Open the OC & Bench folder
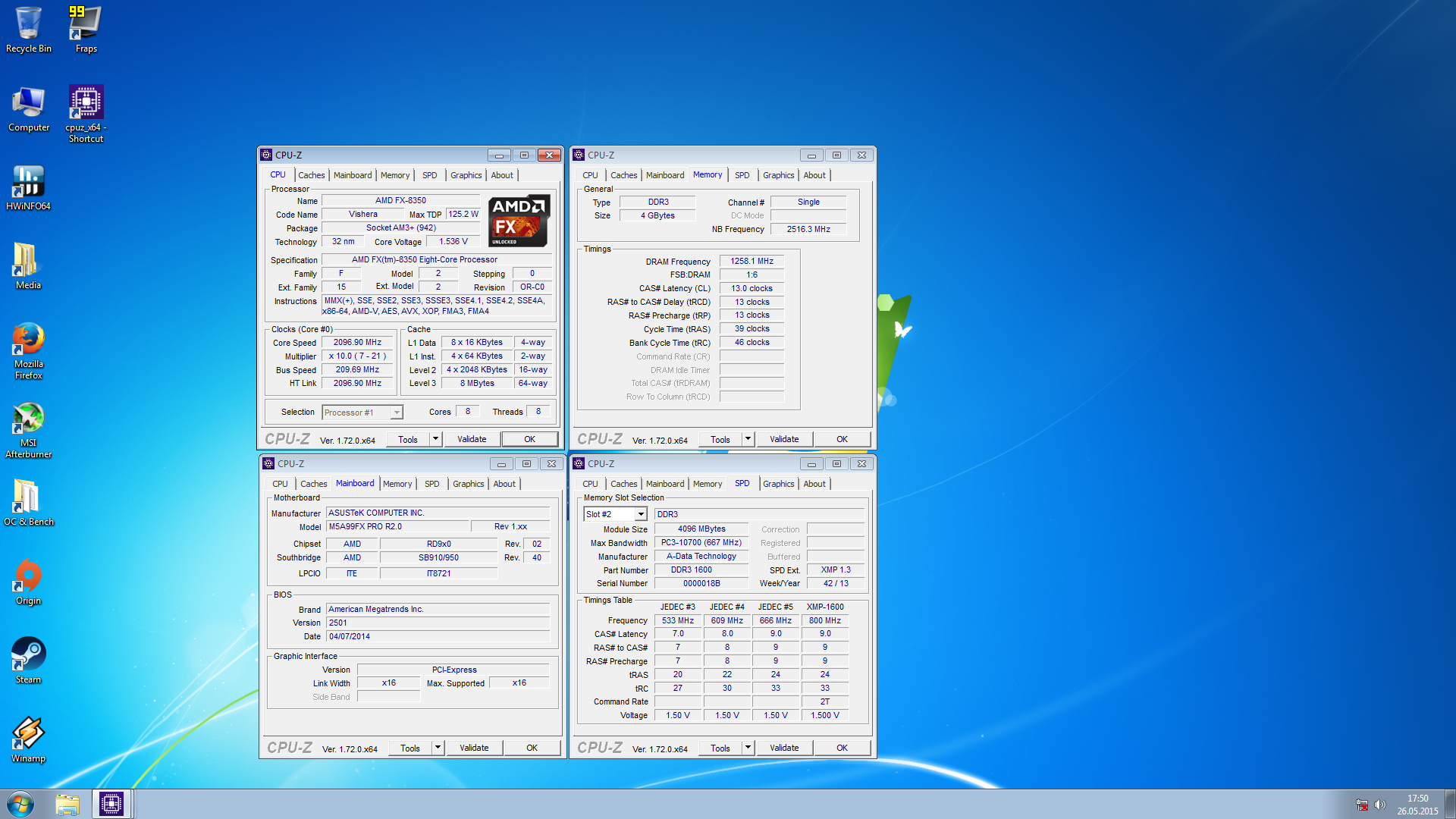 29,504
